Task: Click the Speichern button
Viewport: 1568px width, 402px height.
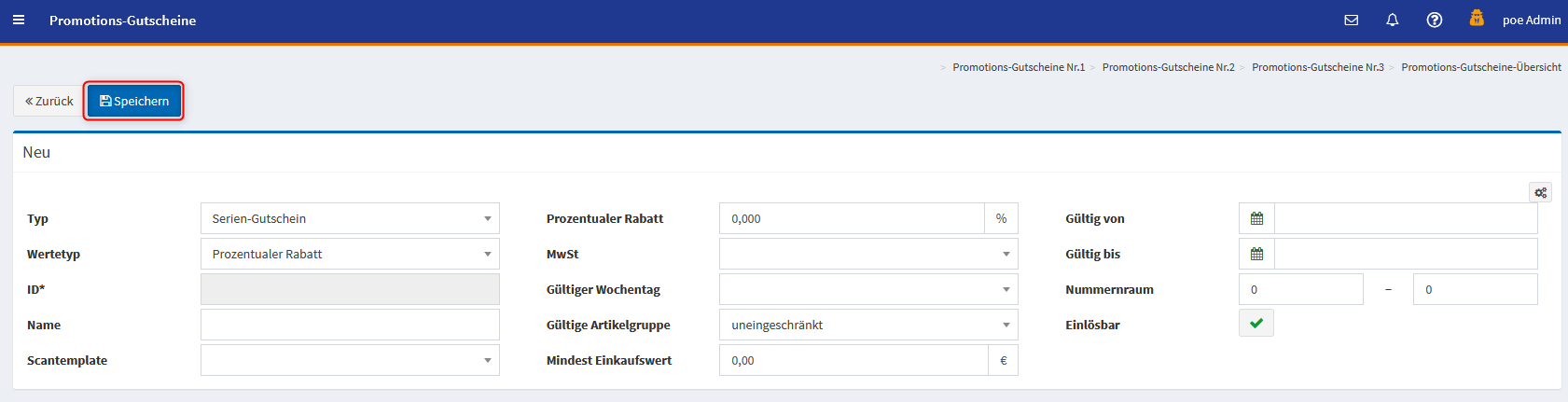Action: (x=134, y=101)
